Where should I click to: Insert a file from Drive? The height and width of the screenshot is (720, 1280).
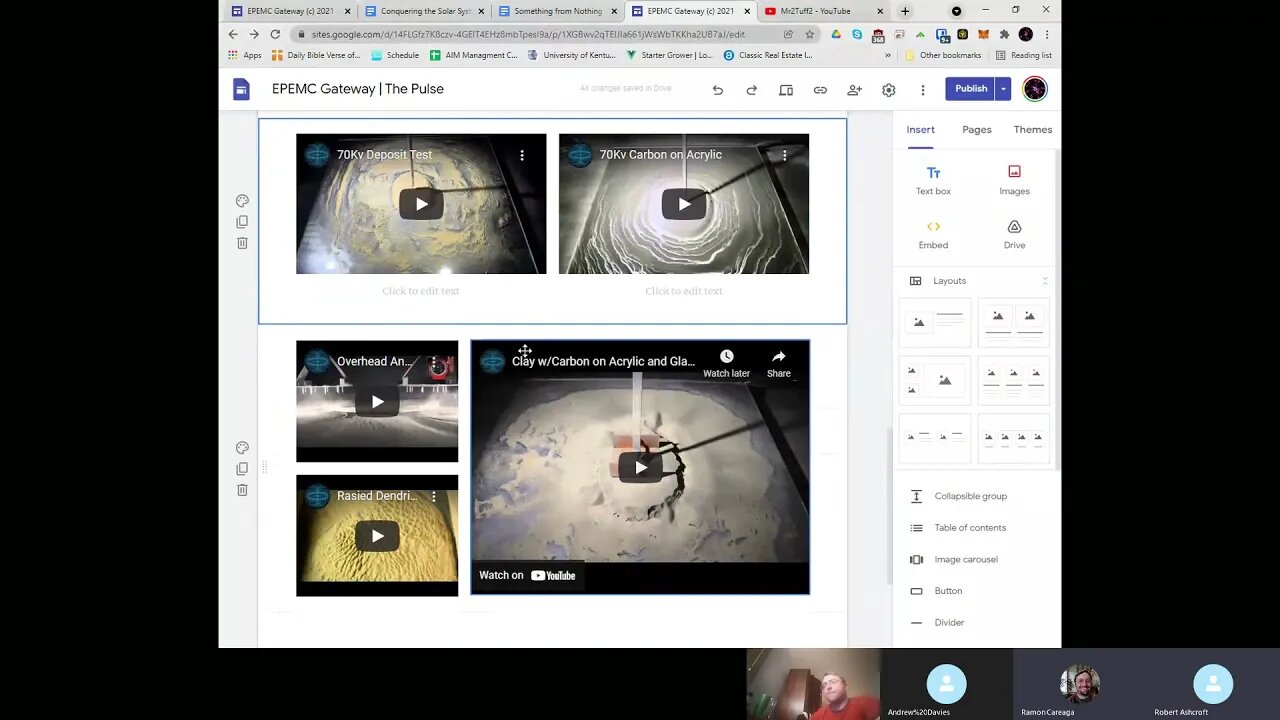point(1014,235)
